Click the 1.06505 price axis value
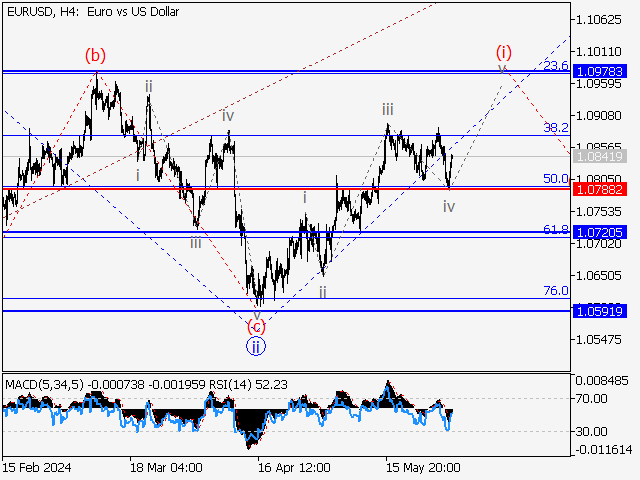Screen dimensions: 640x480 coord(598,276)
